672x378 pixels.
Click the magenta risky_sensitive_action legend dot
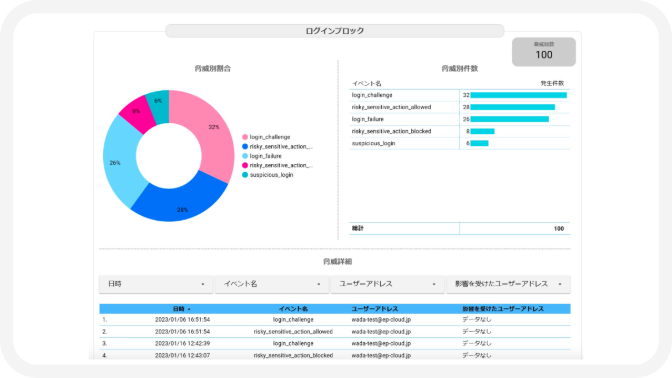245,165
